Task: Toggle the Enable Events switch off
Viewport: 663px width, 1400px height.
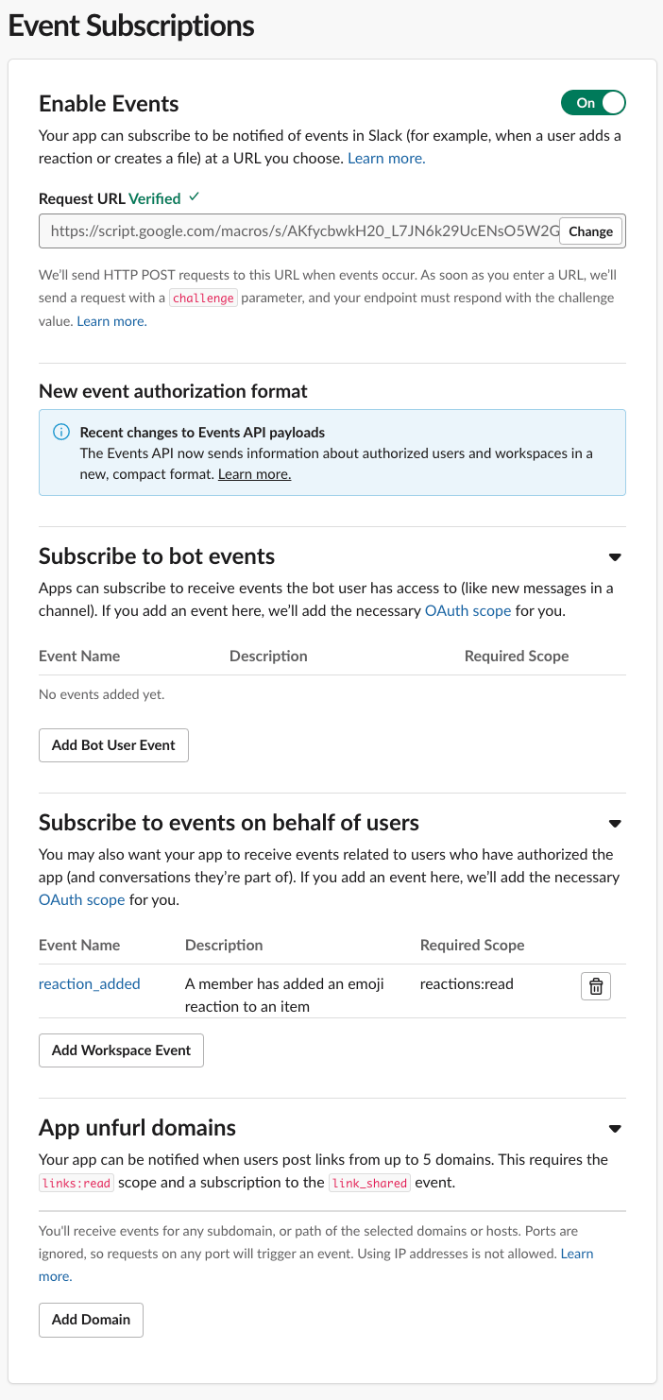Action: pos(593,103)
